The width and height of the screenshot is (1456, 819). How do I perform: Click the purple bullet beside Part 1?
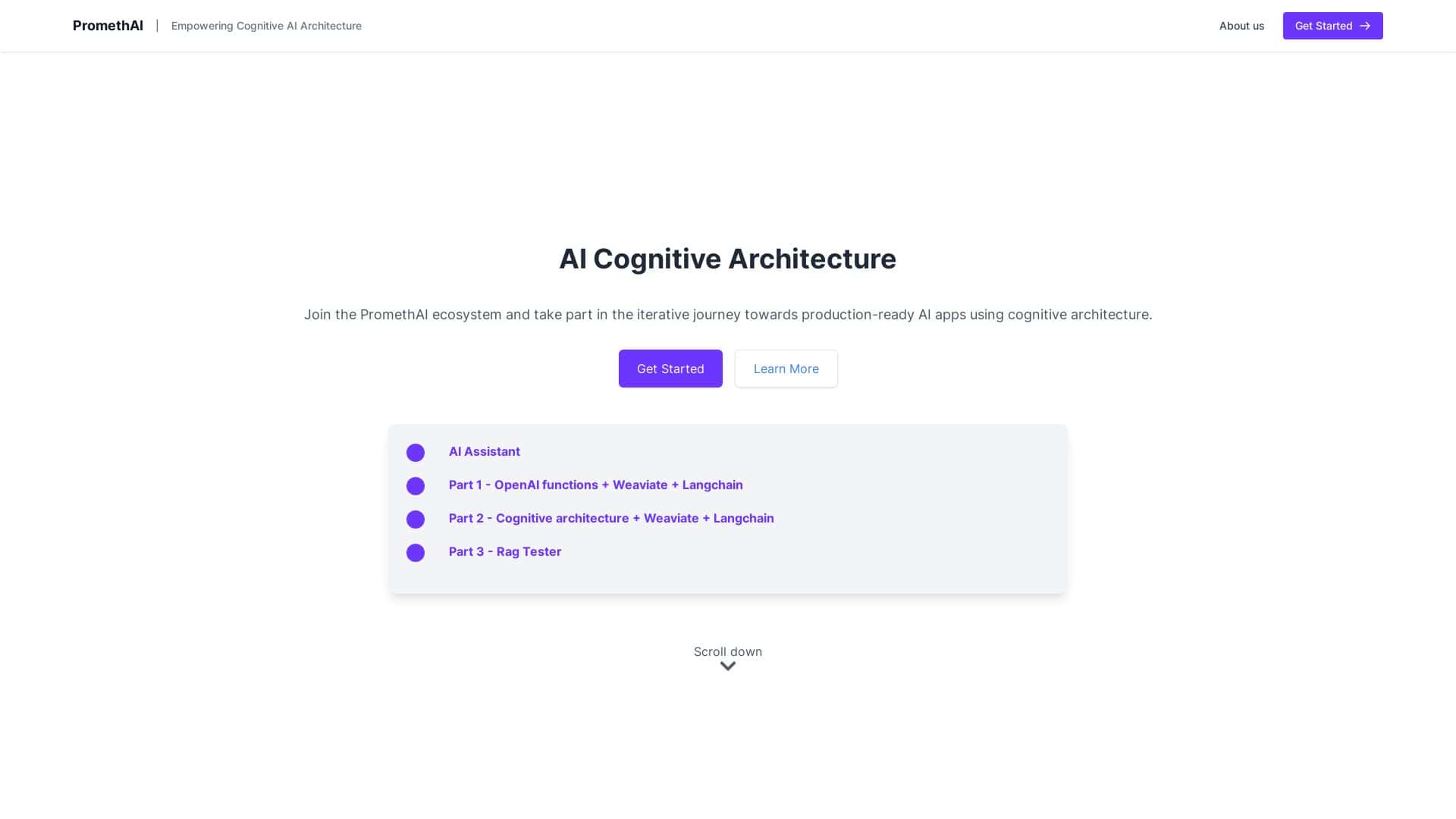(416, 486)
